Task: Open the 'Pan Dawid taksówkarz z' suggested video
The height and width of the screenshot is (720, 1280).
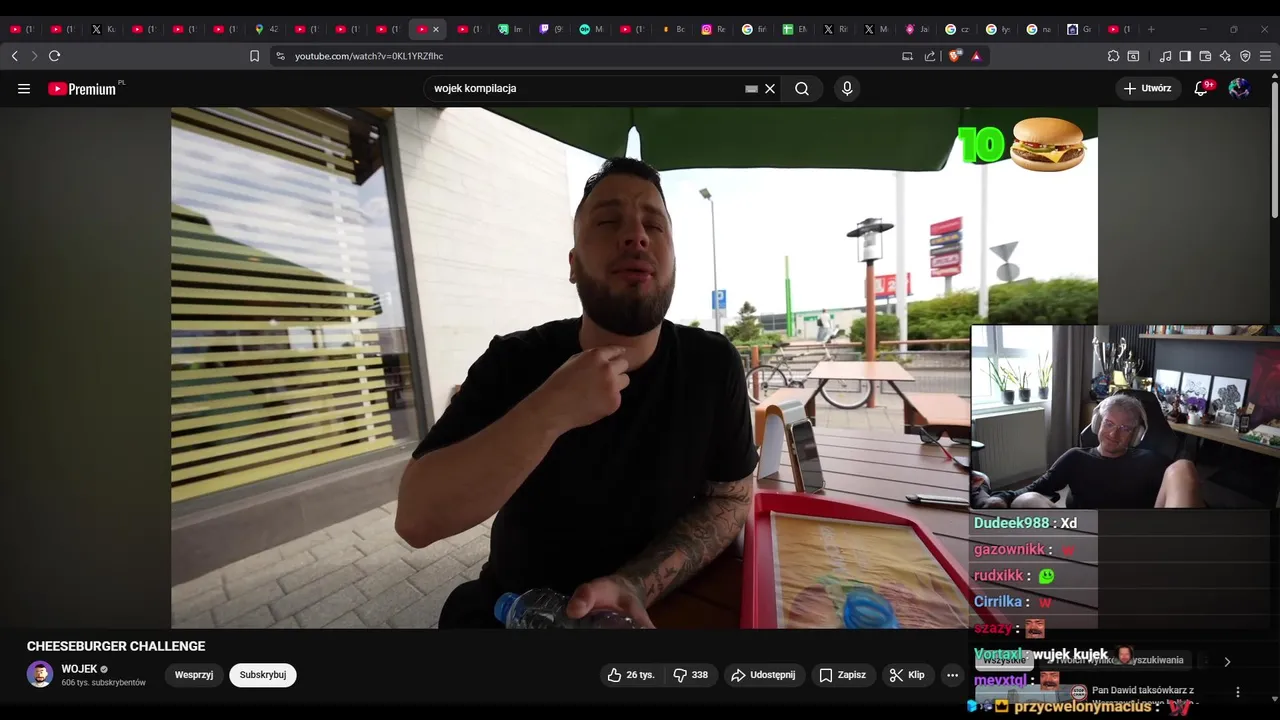Action: [1143, 690]
